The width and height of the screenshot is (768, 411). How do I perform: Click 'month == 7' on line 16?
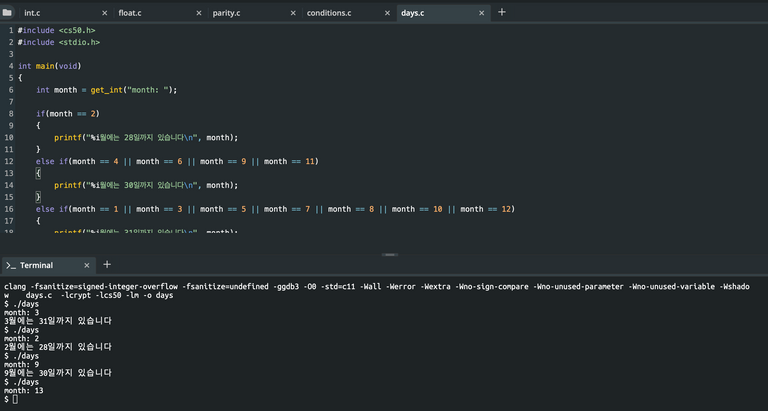pos(287,209)
